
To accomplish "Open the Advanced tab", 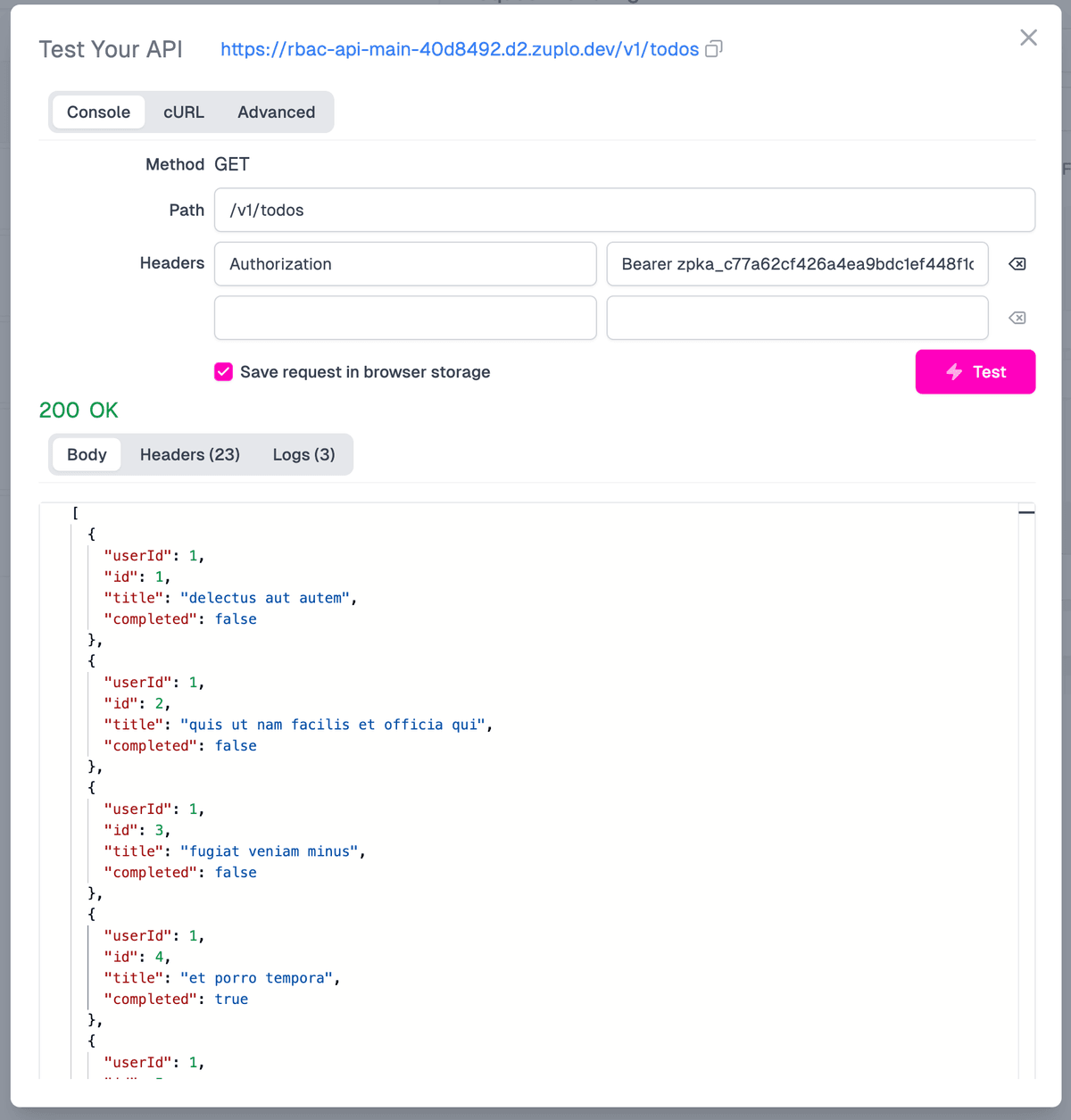I will pyautogui.click(x=276, y=112).
